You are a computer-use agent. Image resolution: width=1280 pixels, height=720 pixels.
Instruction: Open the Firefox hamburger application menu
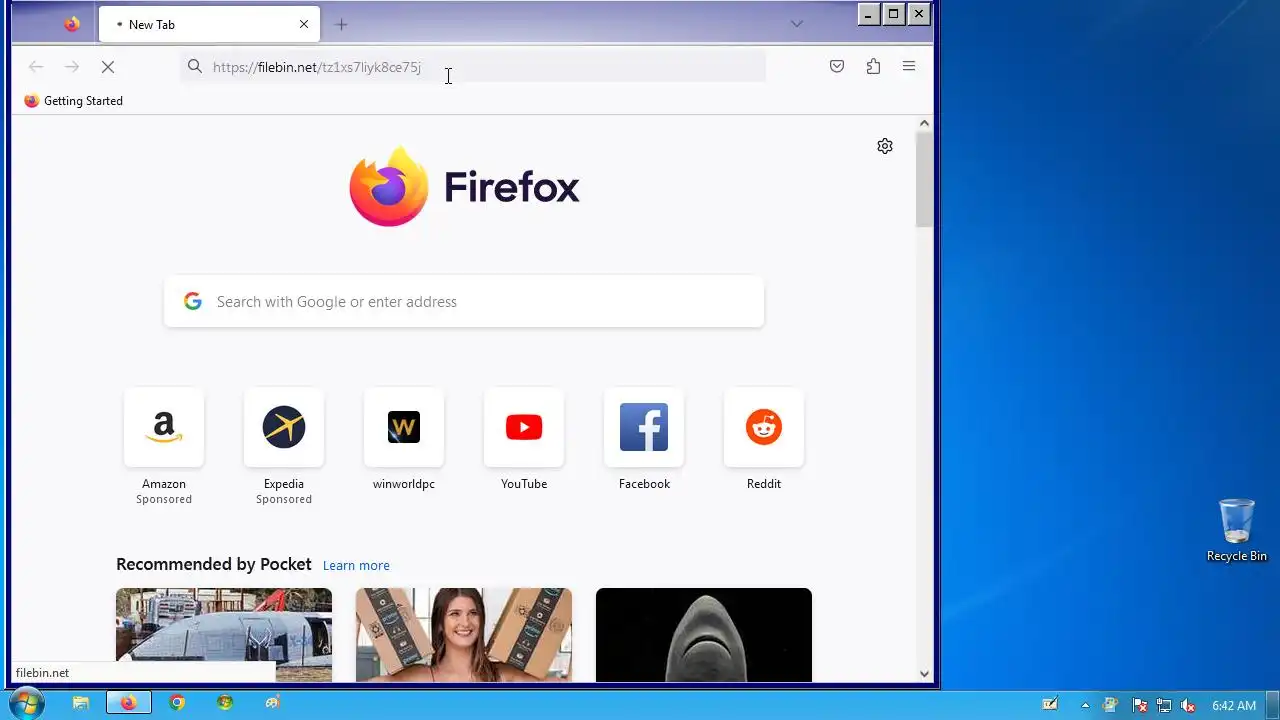click(x=909, y=67)
